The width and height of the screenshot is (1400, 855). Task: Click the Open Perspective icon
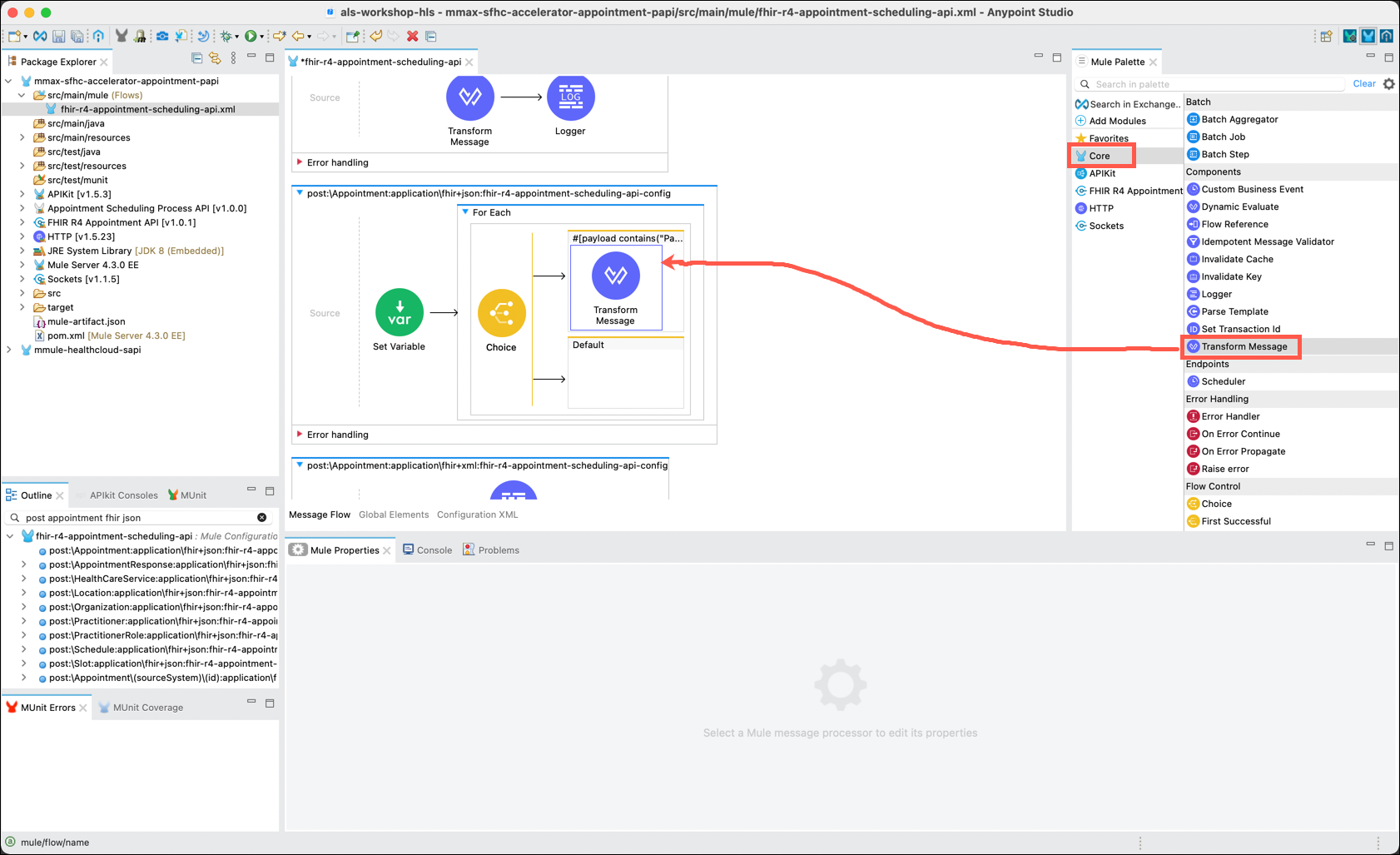pos(1326,36)
